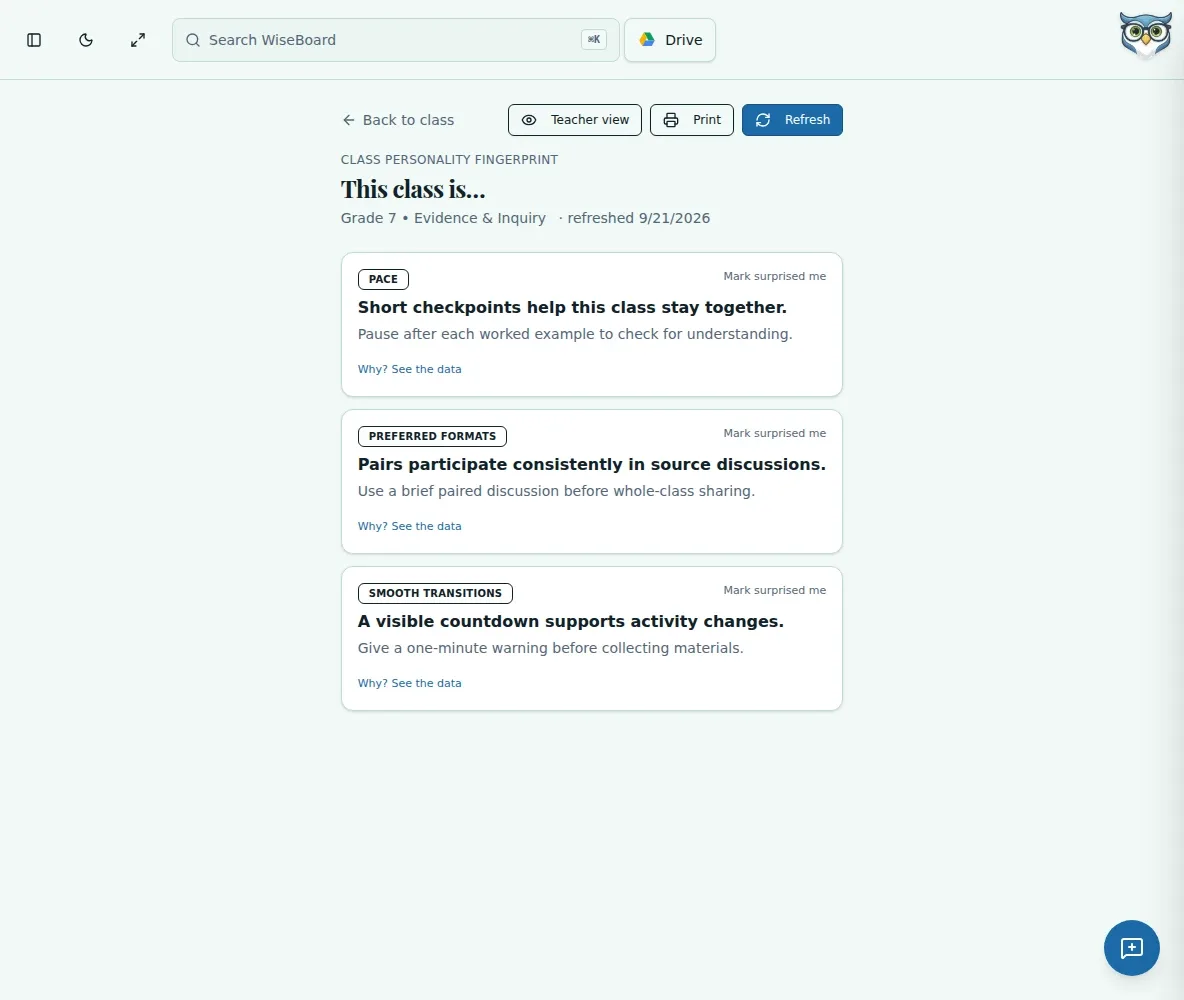Click 'CLASS PERSONALITY FINGERPRINT' label
This screenshot has width=1184, height=1000.
[449, 160]
